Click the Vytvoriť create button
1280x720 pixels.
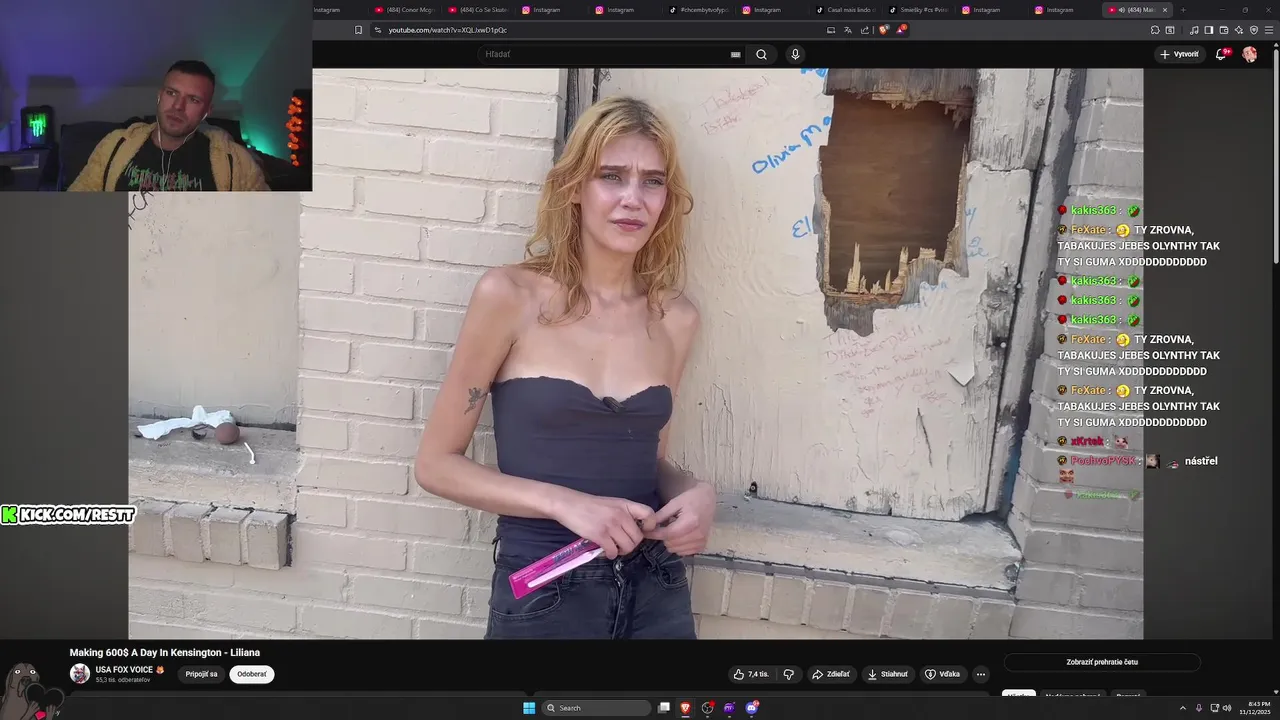(1180, 54)
